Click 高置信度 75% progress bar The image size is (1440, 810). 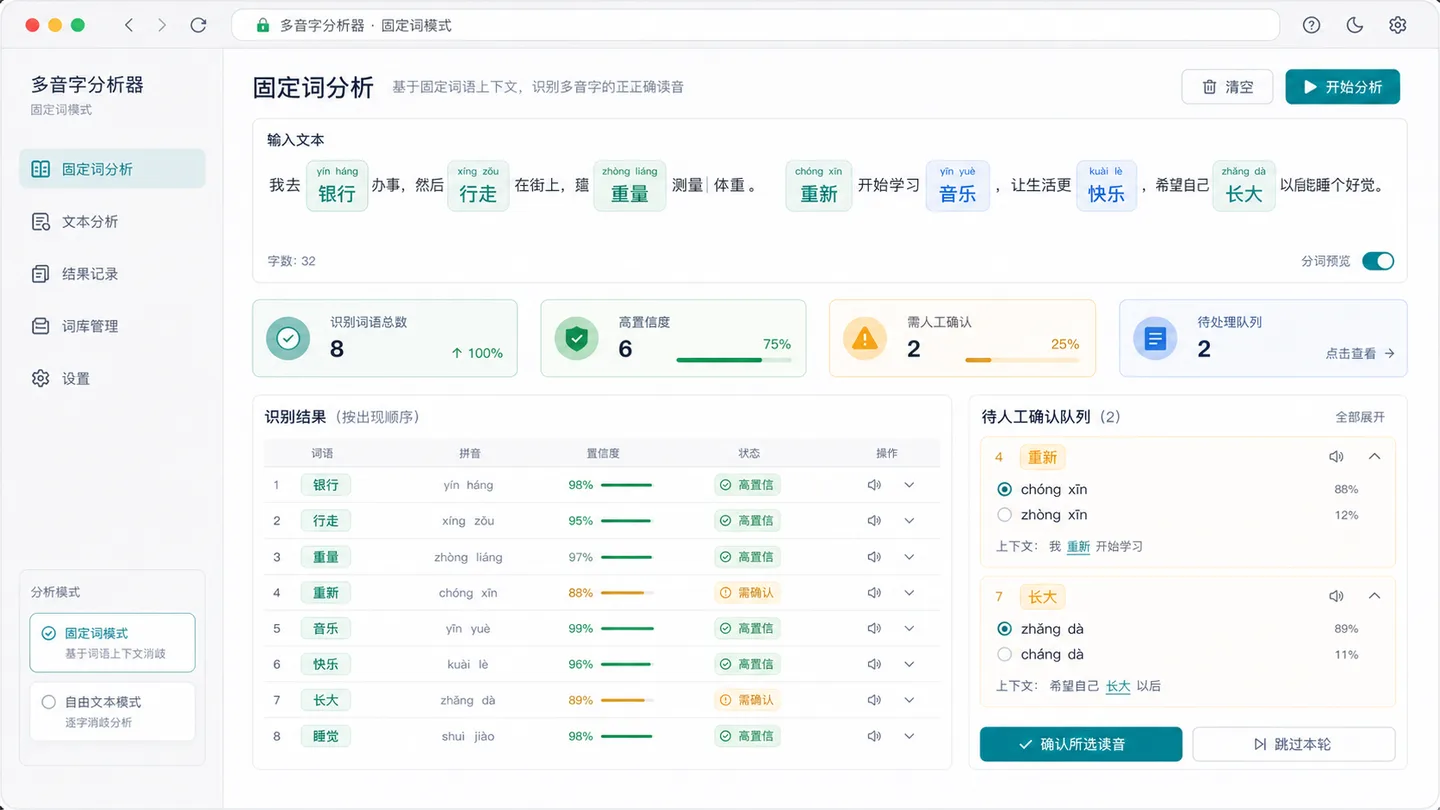pyautogui.click(x=734, y=359)
